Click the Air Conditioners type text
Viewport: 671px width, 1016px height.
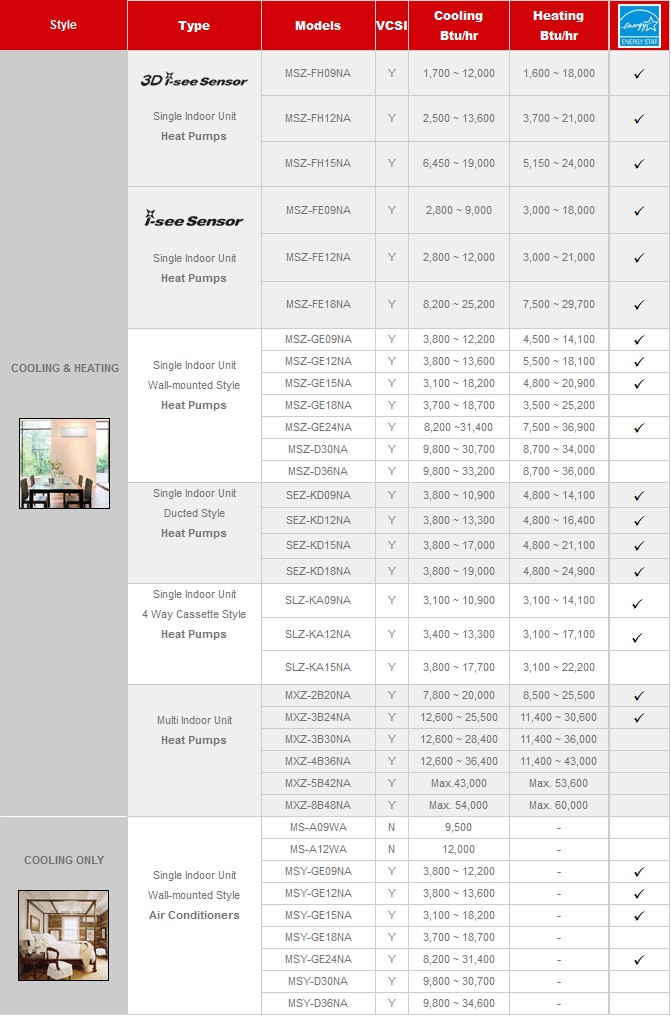point(194,916)
